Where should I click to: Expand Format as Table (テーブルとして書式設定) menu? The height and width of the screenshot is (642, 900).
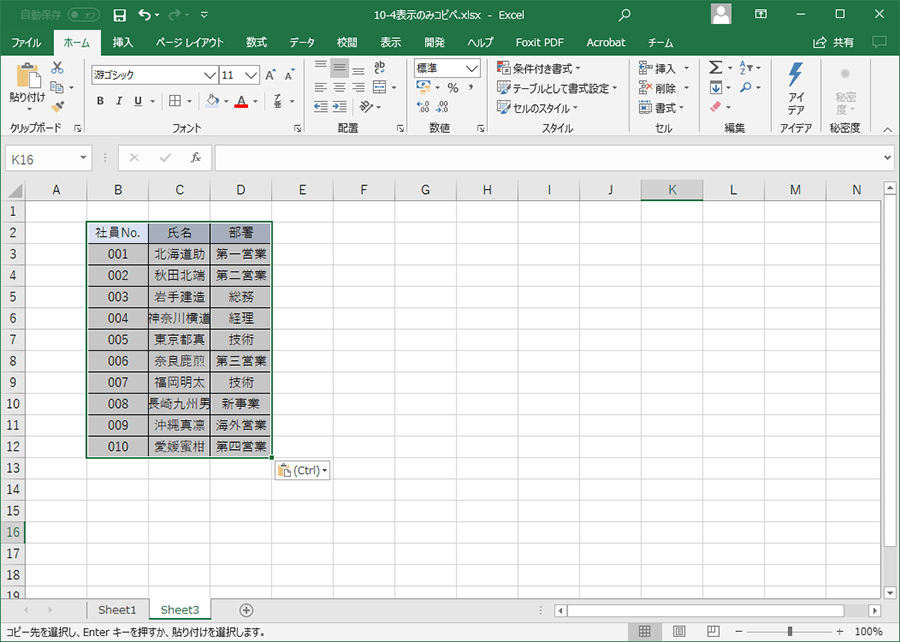[557, 88]
